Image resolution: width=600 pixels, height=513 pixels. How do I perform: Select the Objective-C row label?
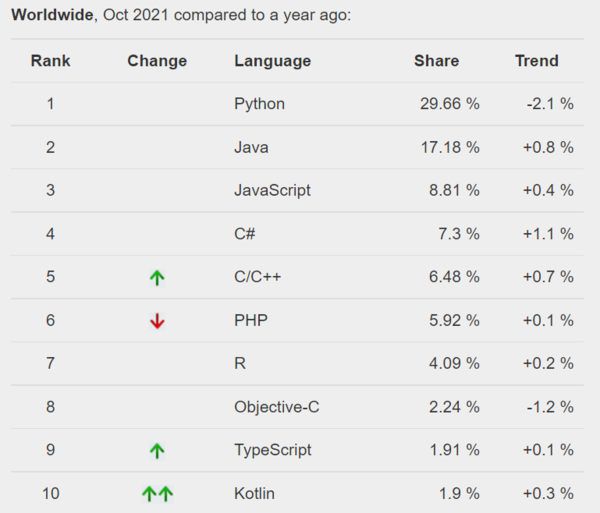[276, 407]
